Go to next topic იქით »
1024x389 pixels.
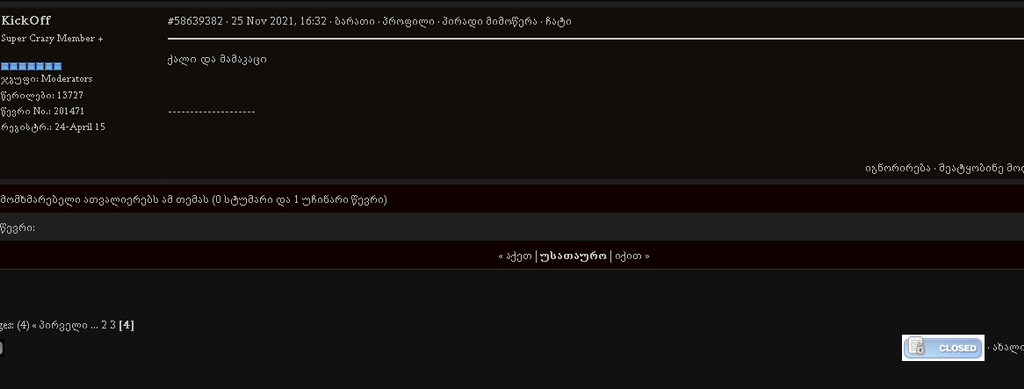632,256
